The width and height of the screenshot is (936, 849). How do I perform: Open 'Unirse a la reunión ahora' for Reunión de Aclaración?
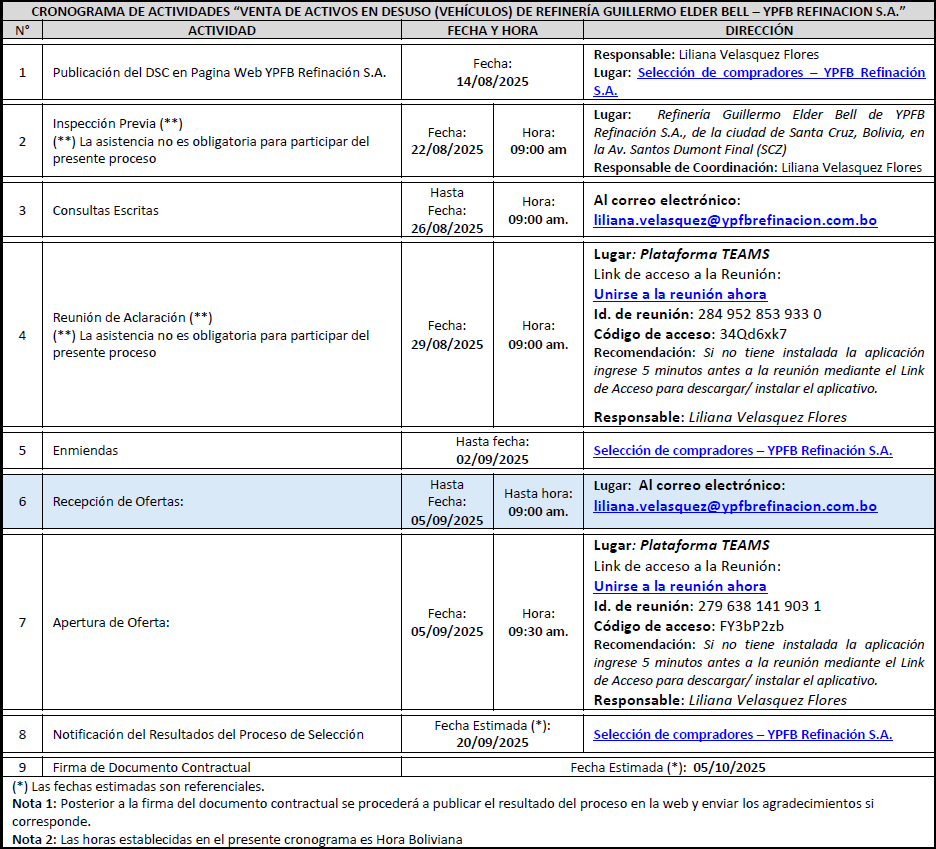680,294
